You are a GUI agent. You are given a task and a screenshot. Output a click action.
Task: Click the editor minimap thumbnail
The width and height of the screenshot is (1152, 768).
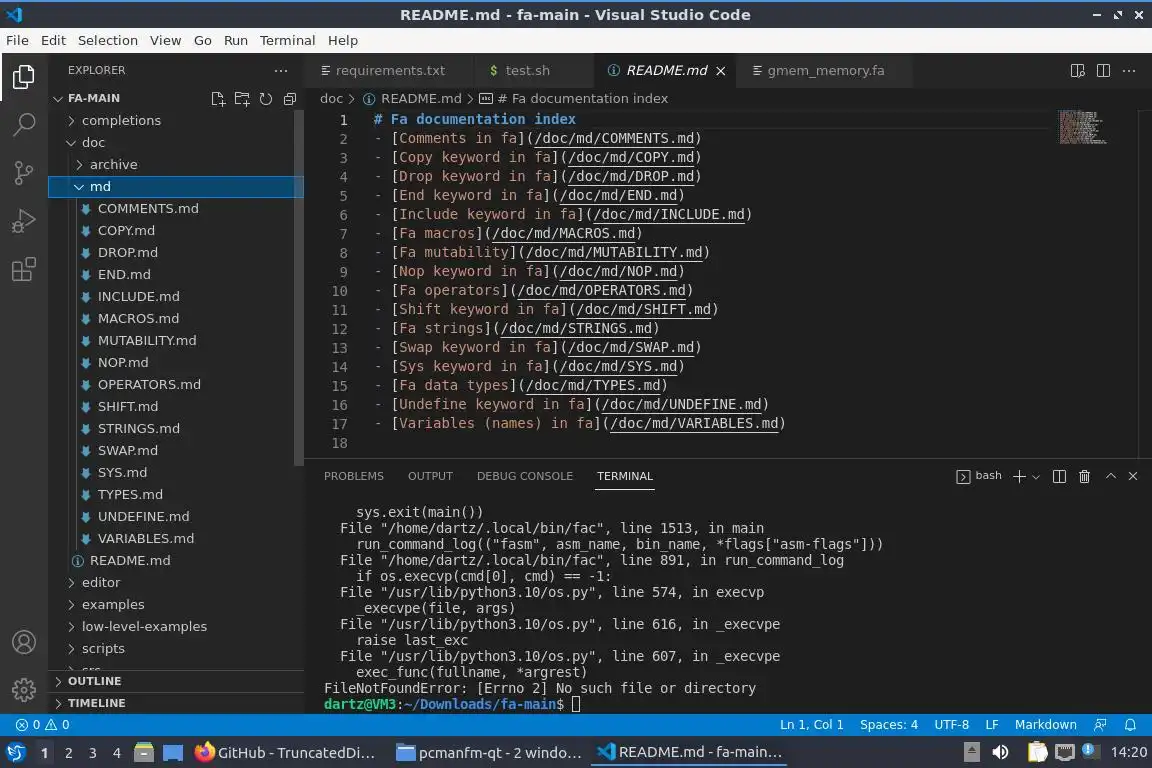pos(1081,127)
